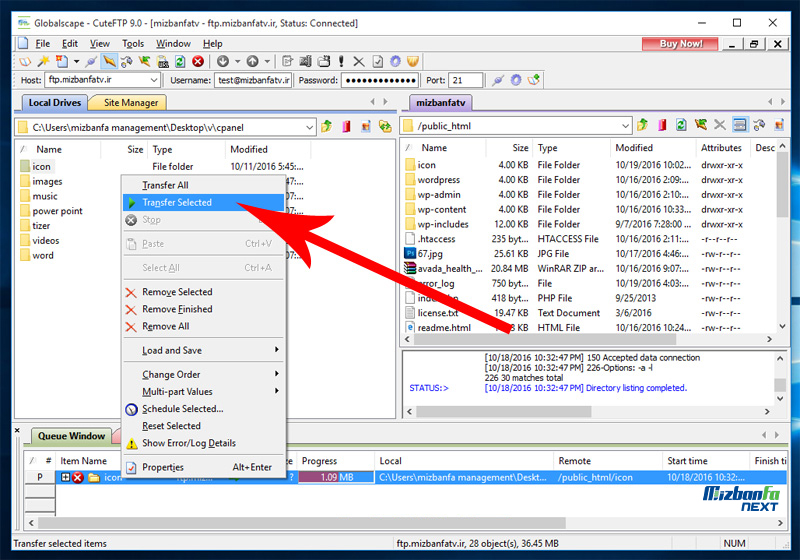This screenshot has height=560, width=800.
Task: Refresh the remote /public_html listing
Action: tap(681, 126)
